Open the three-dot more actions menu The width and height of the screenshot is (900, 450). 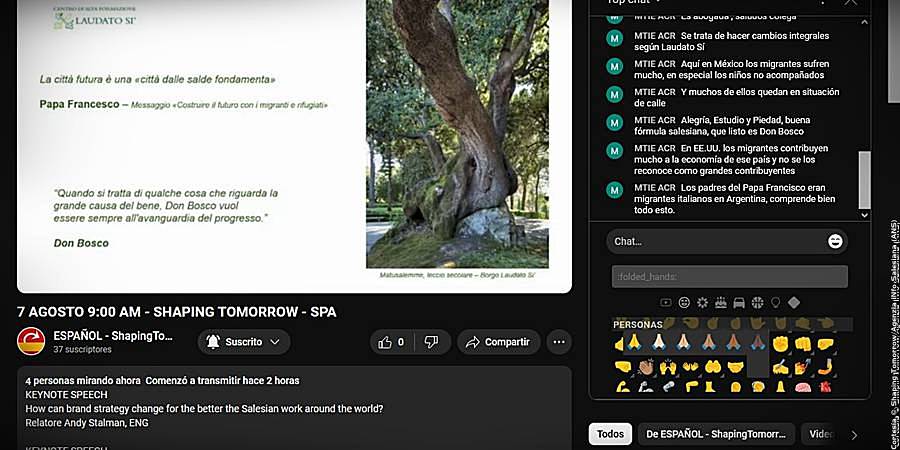coord(559,342)
